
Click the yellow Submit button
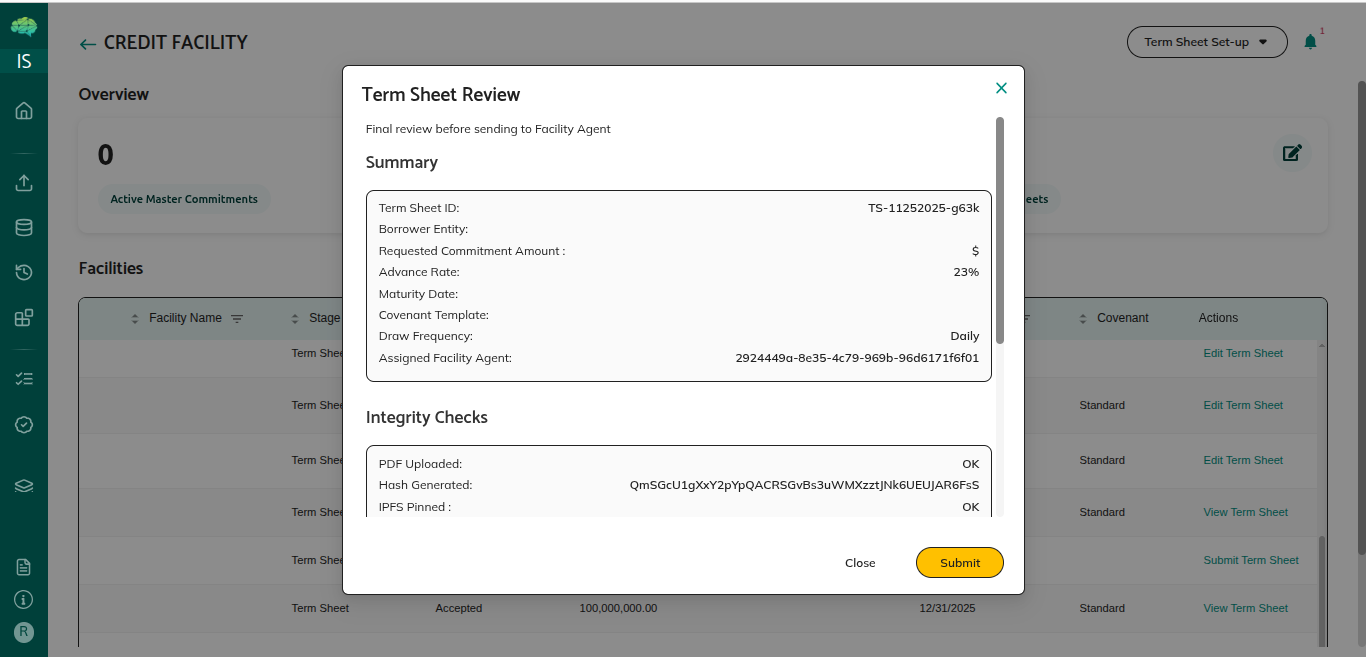point(959,563)
